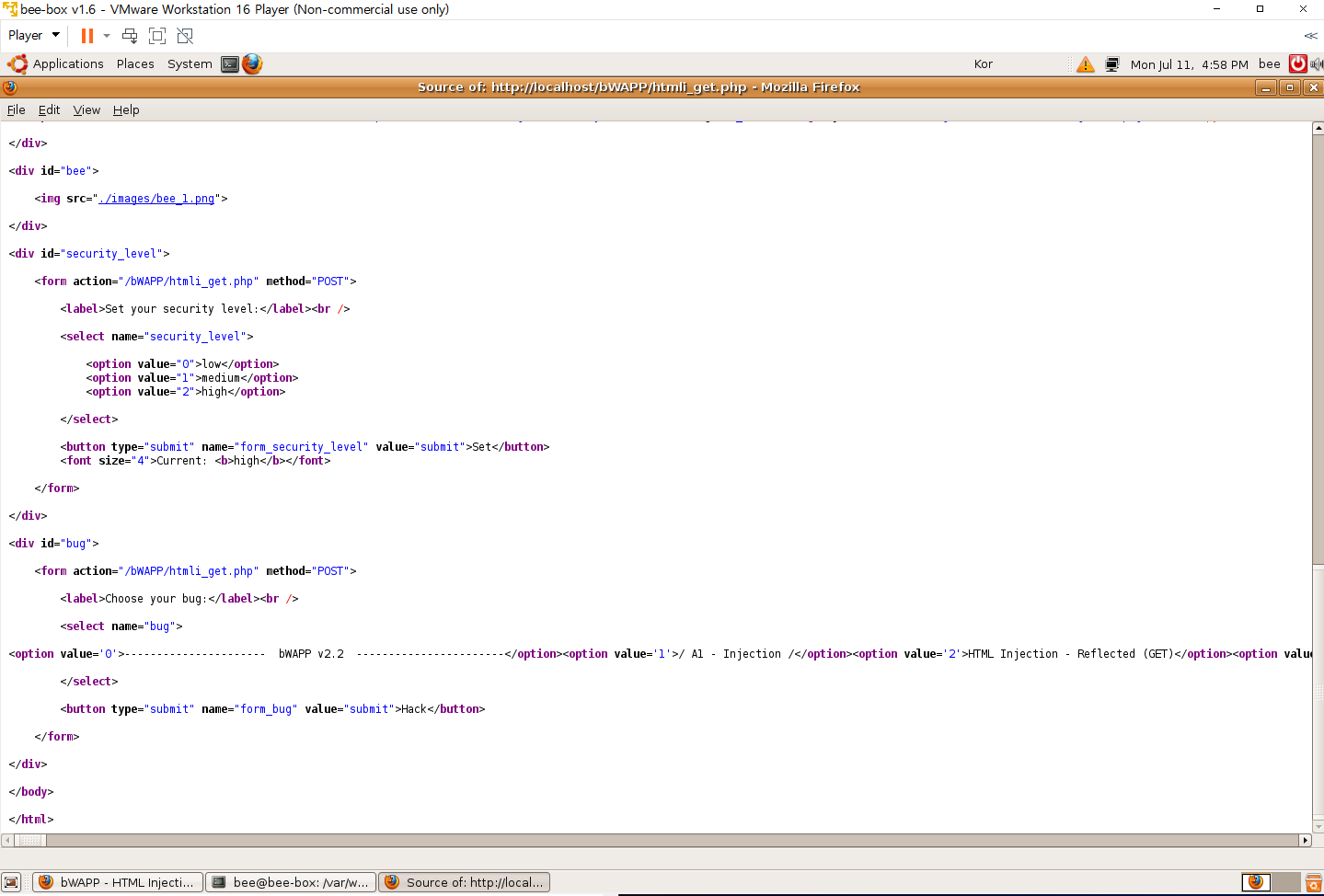
Task: Open the Edit menu
Action: pos(49,109)
